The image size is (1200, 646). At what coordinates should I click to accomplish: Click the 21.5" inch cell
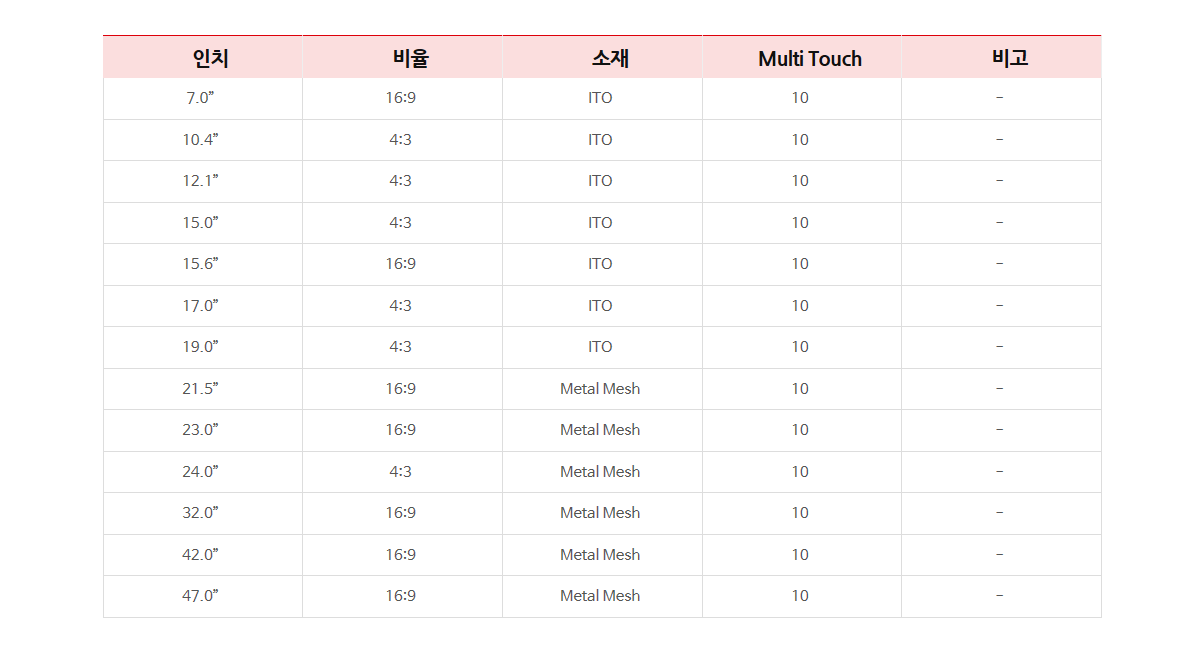point(203,389)
